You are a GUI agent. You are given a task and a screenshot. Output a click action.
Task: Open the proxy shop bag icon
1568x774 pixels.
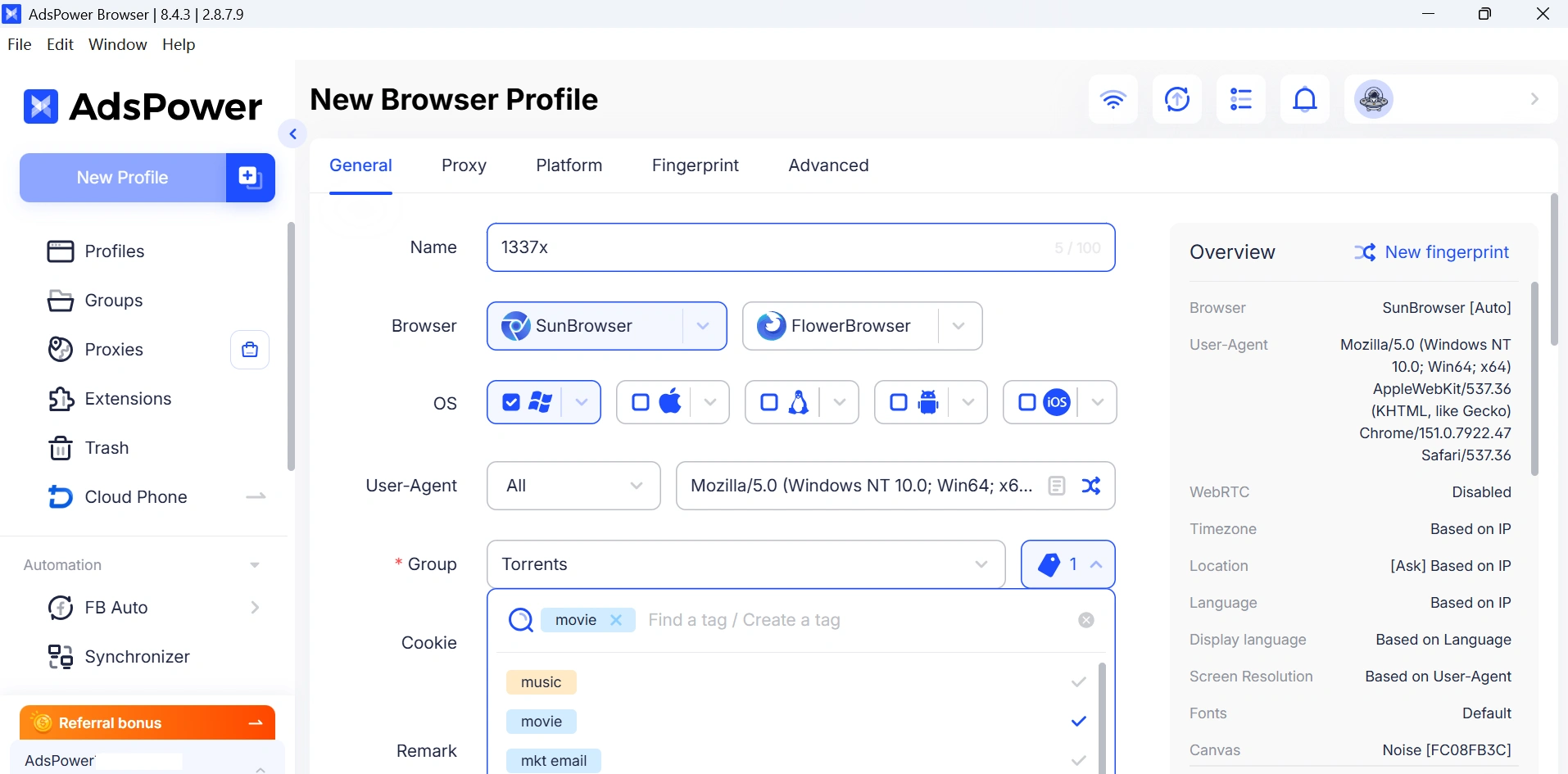tap(250, 350)
